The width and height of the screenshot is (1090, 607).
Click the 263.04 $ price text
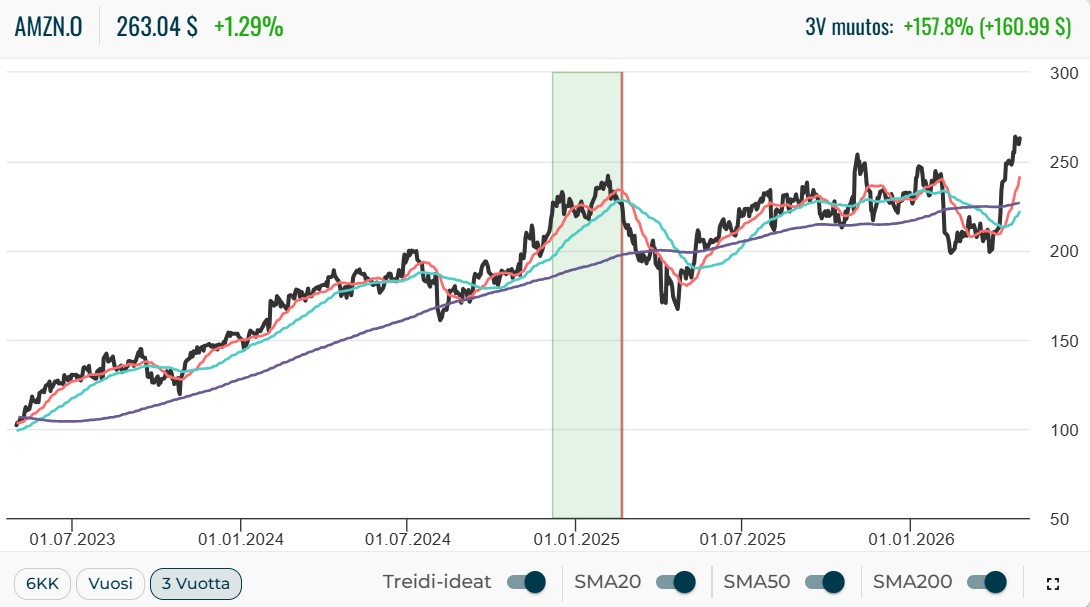pos(157,27)
